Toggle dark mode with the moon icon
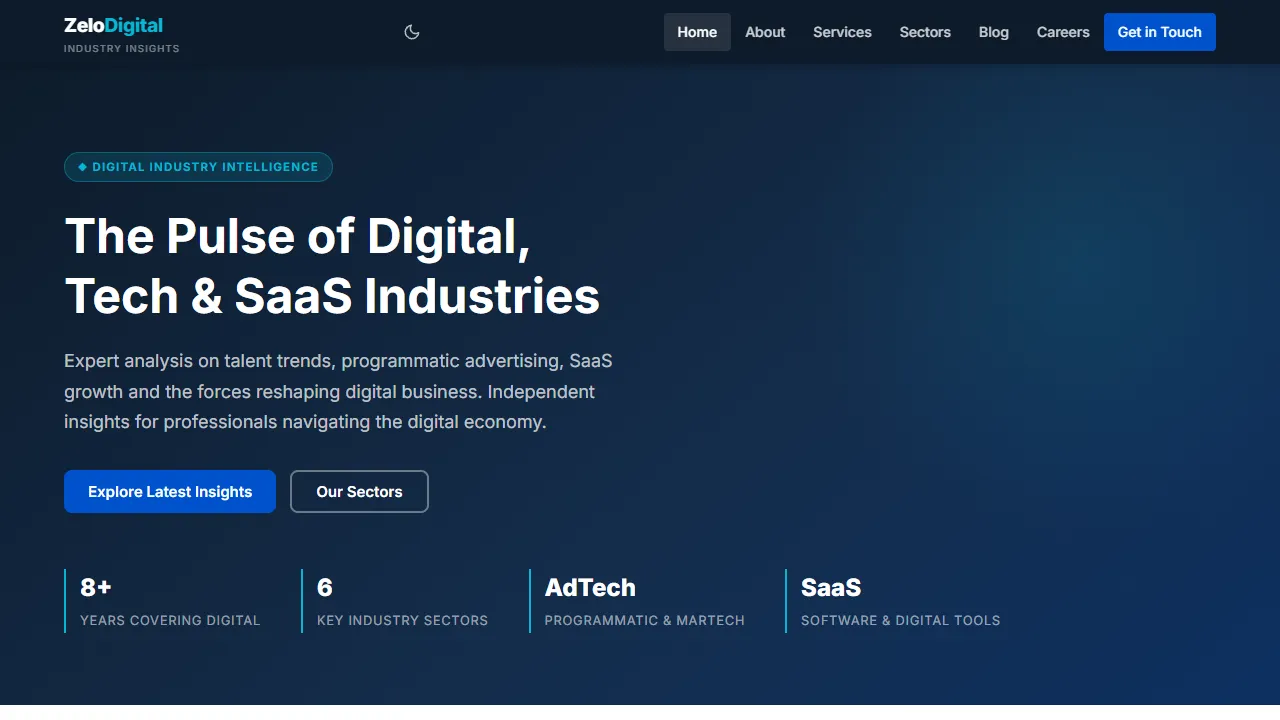 click(x=411, y=32)
